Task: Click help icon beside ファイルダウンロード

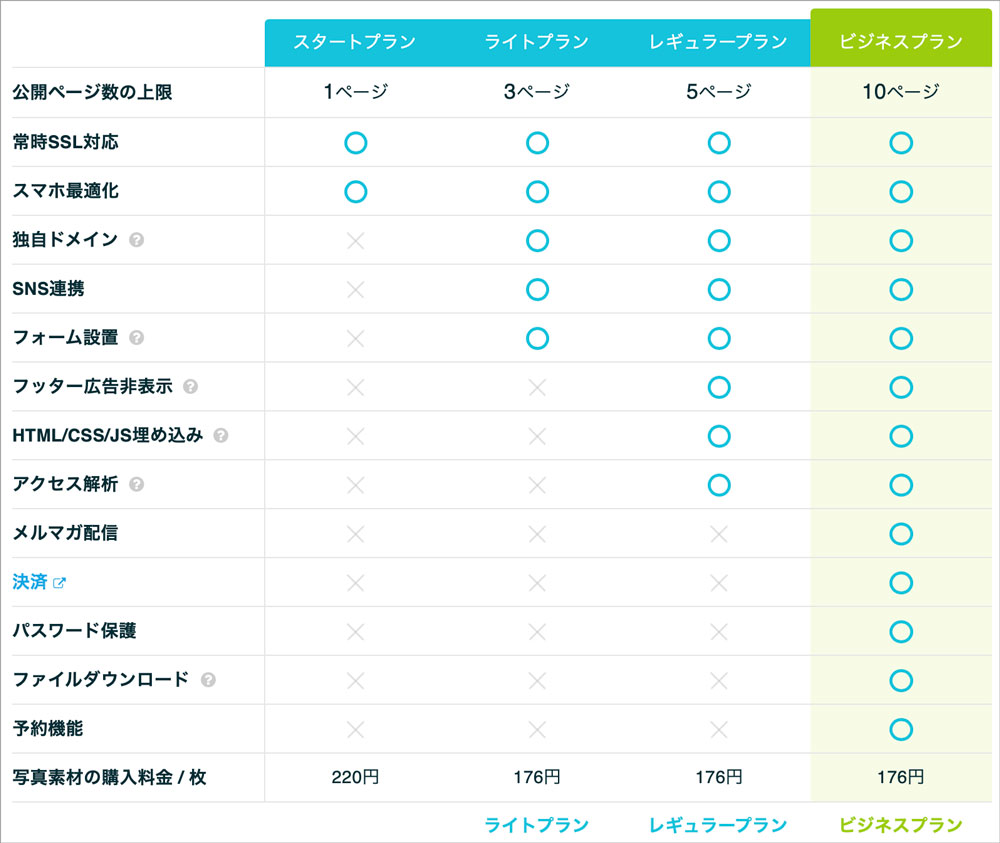Action: click(208, 680)
